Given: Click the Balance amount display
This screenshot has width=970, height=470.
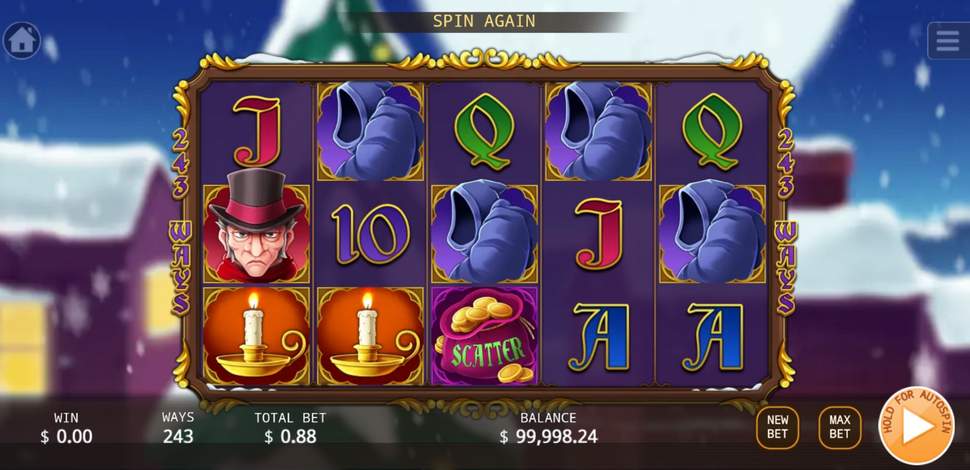Looking at the screenshot, I should click(x=549, y=437).
